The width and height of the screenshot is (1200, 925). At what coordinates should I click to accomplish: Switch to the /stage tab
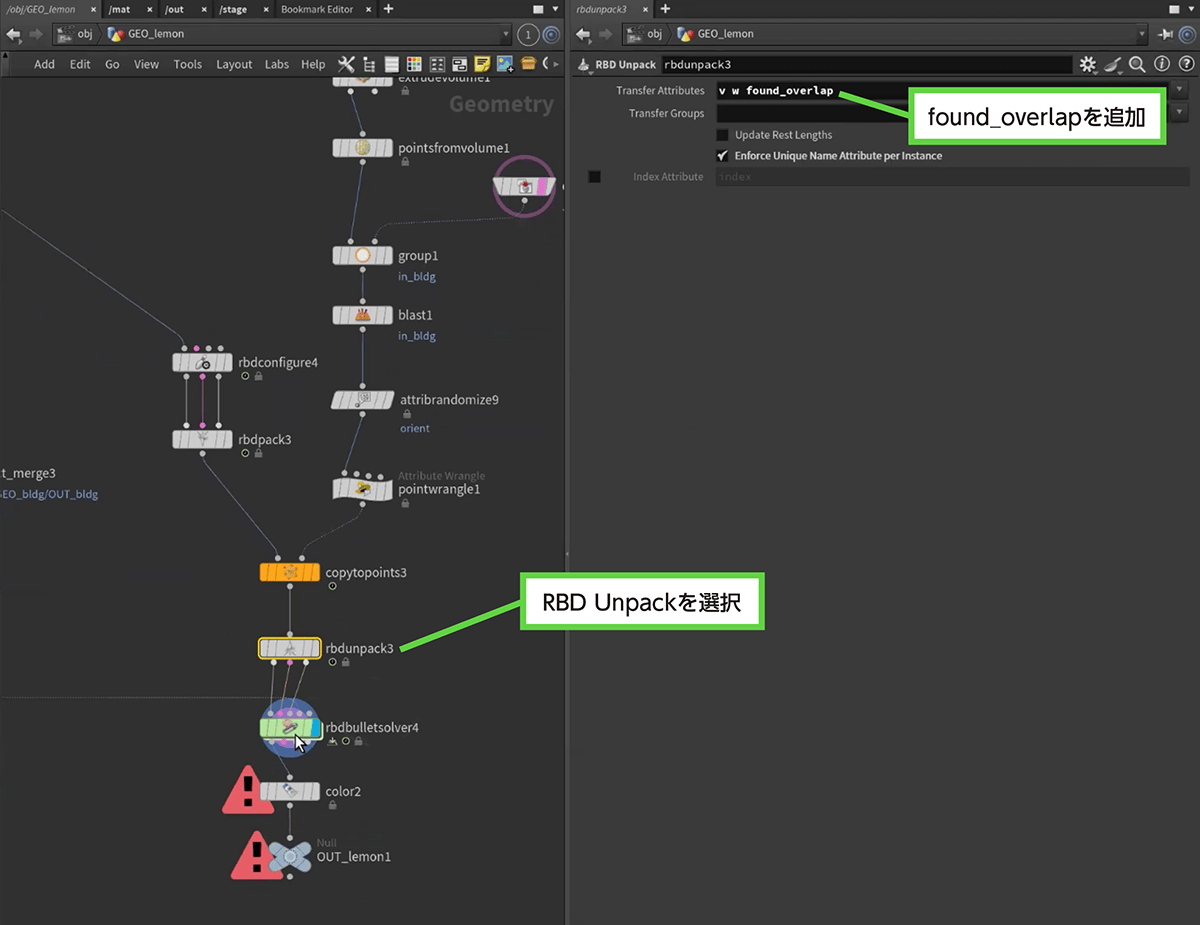tap(233, 9)
